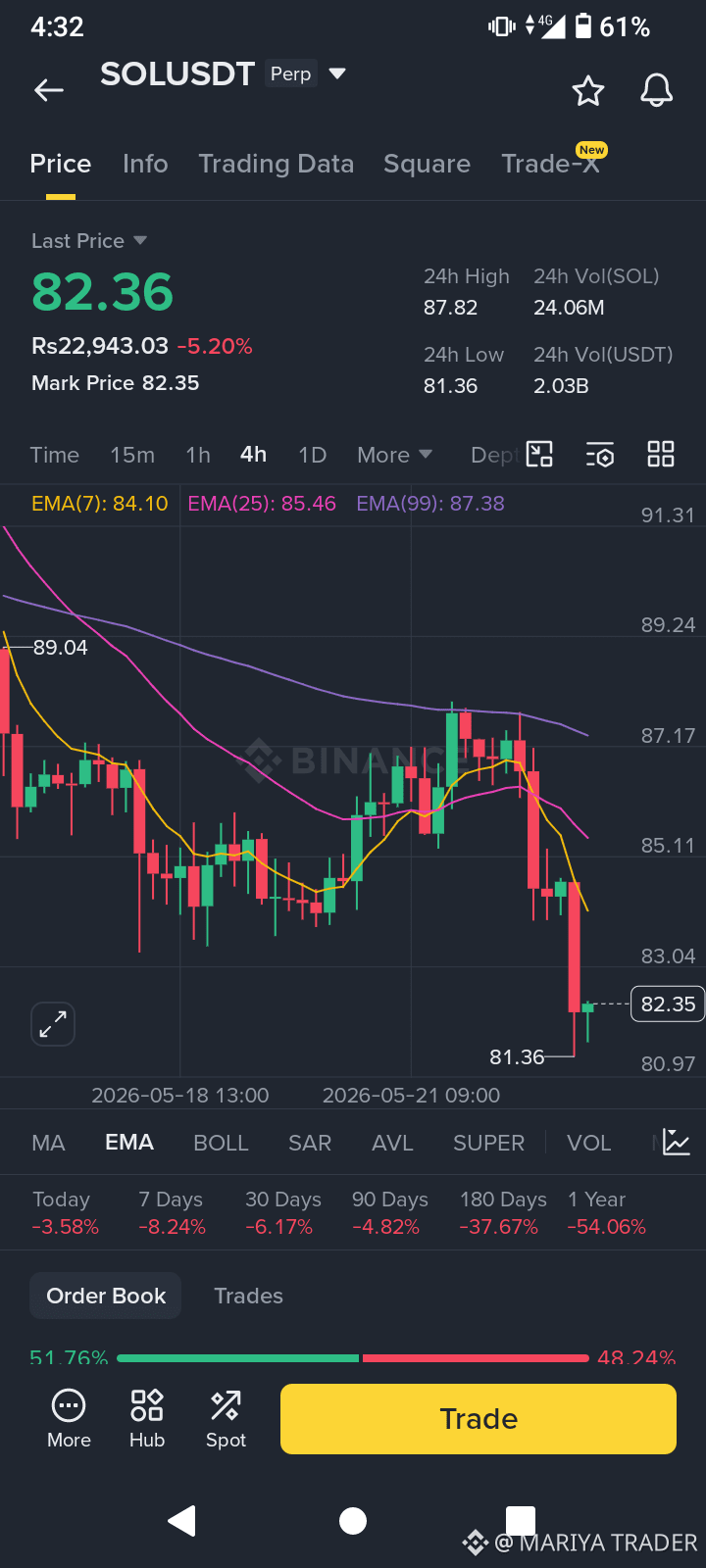
Task: Expand the More timeframes dropdown
Action: (x=394, y=455)
